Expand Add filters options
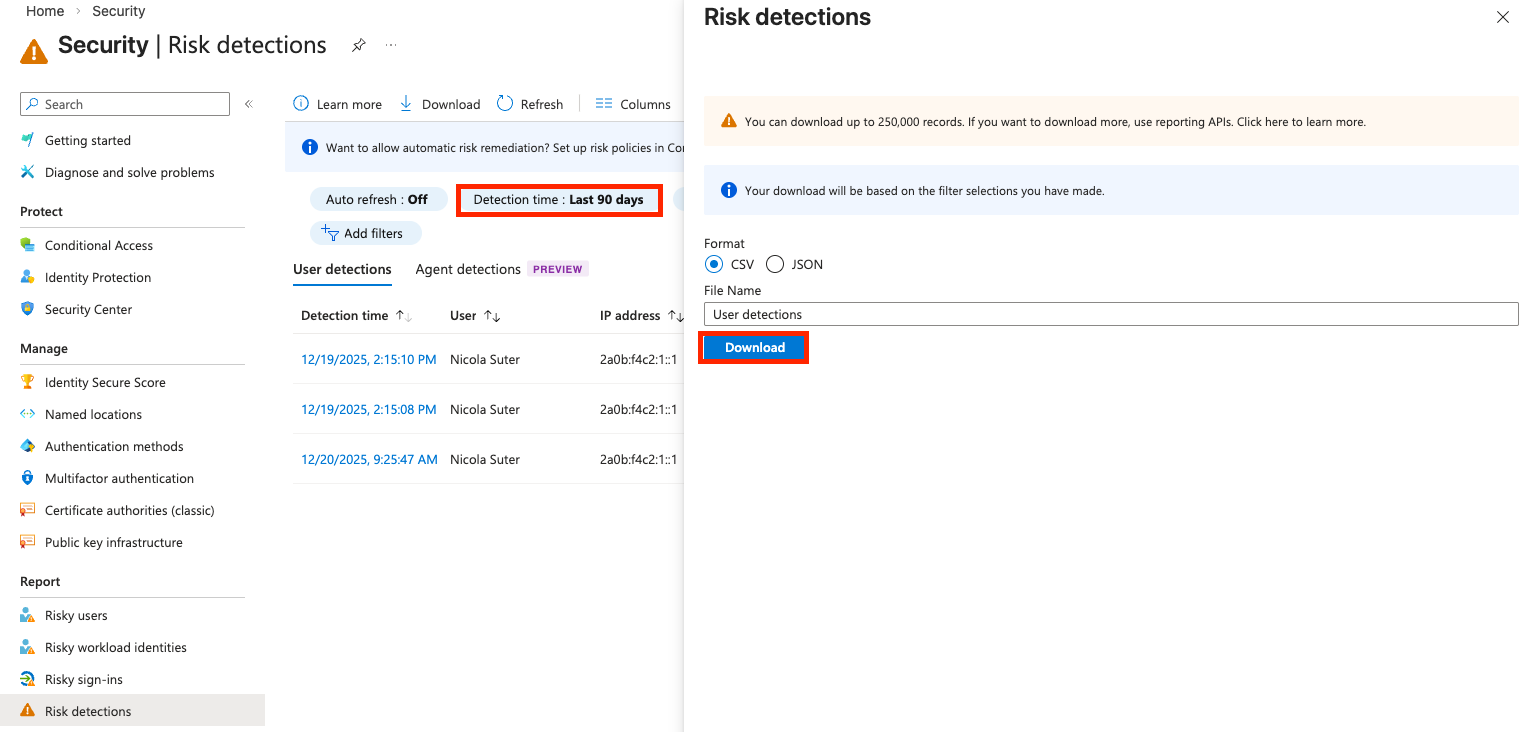 tap(366, 233)
